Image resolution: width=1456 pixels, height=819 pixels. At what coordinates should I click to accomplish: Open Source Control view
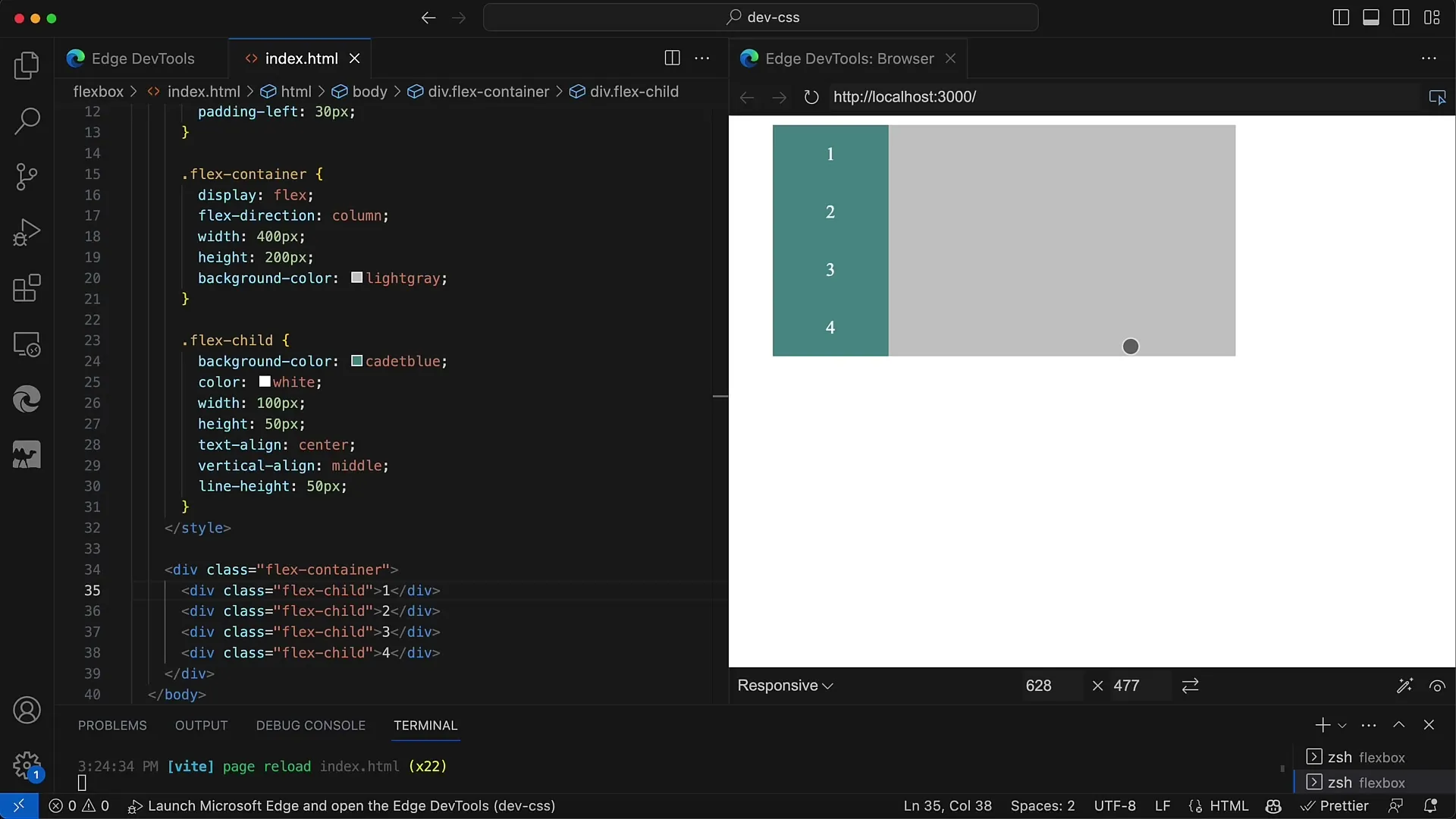coord(27,177)
